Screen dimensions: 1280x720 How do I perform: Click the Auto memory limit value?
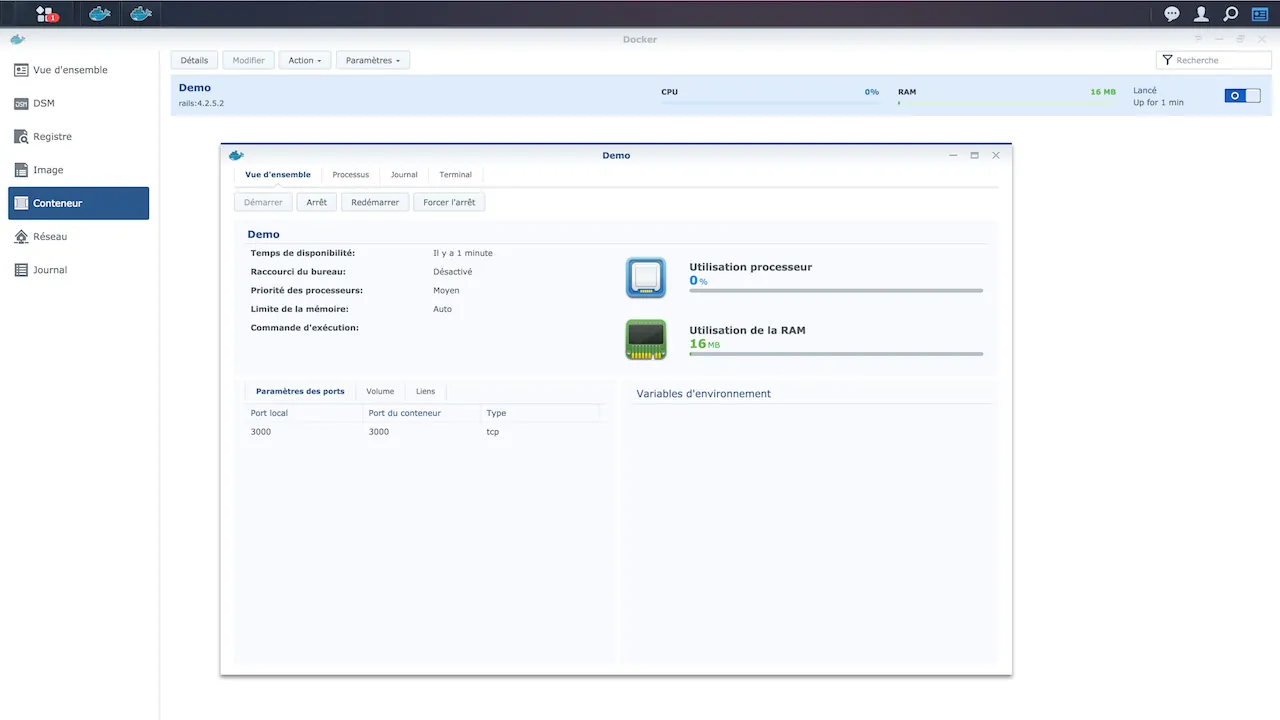point(443,309)
